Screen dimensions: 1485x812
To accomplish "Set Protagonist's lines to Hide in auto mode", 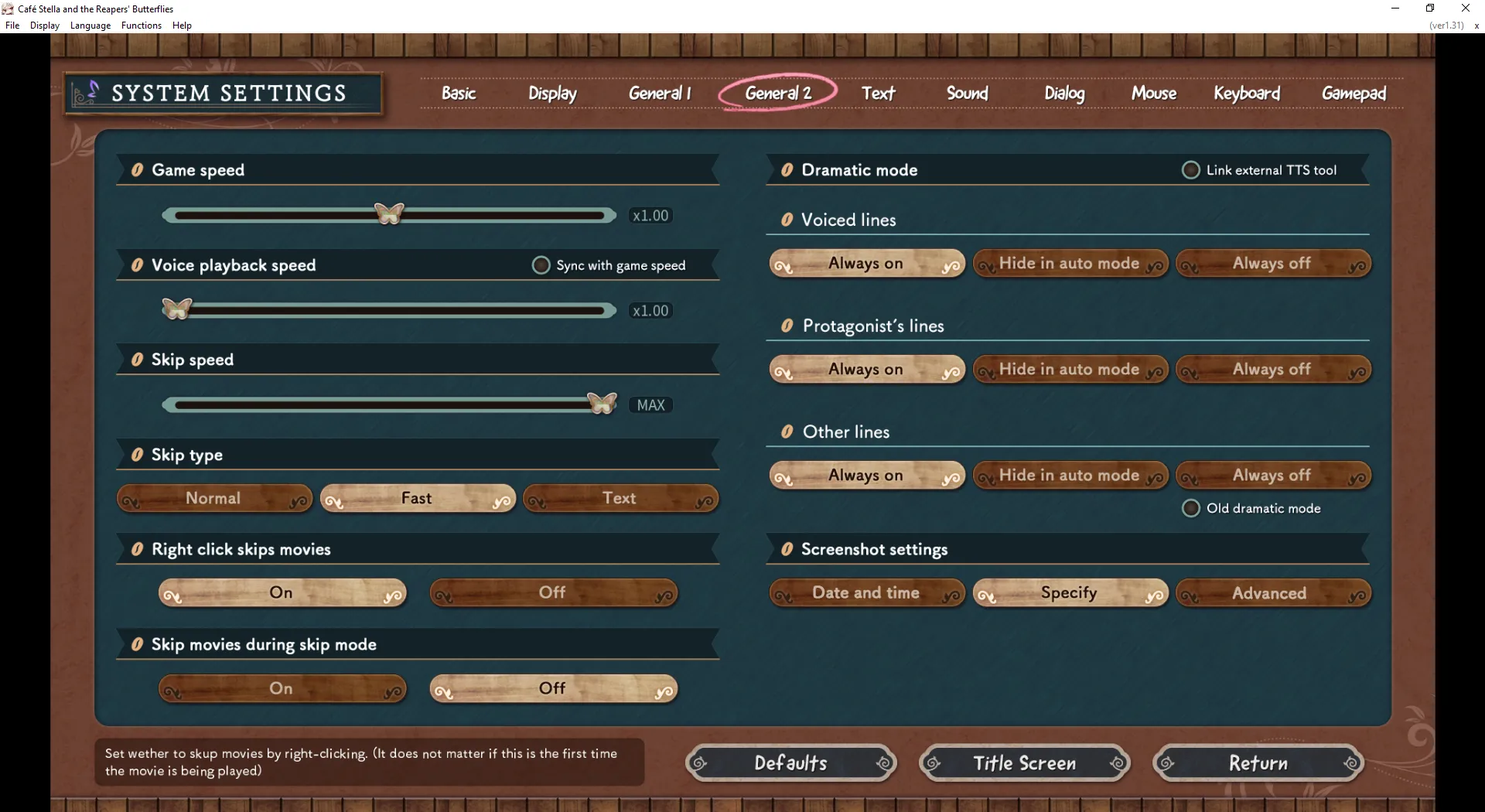I will pyautogui.click(x=1070, y=370).
